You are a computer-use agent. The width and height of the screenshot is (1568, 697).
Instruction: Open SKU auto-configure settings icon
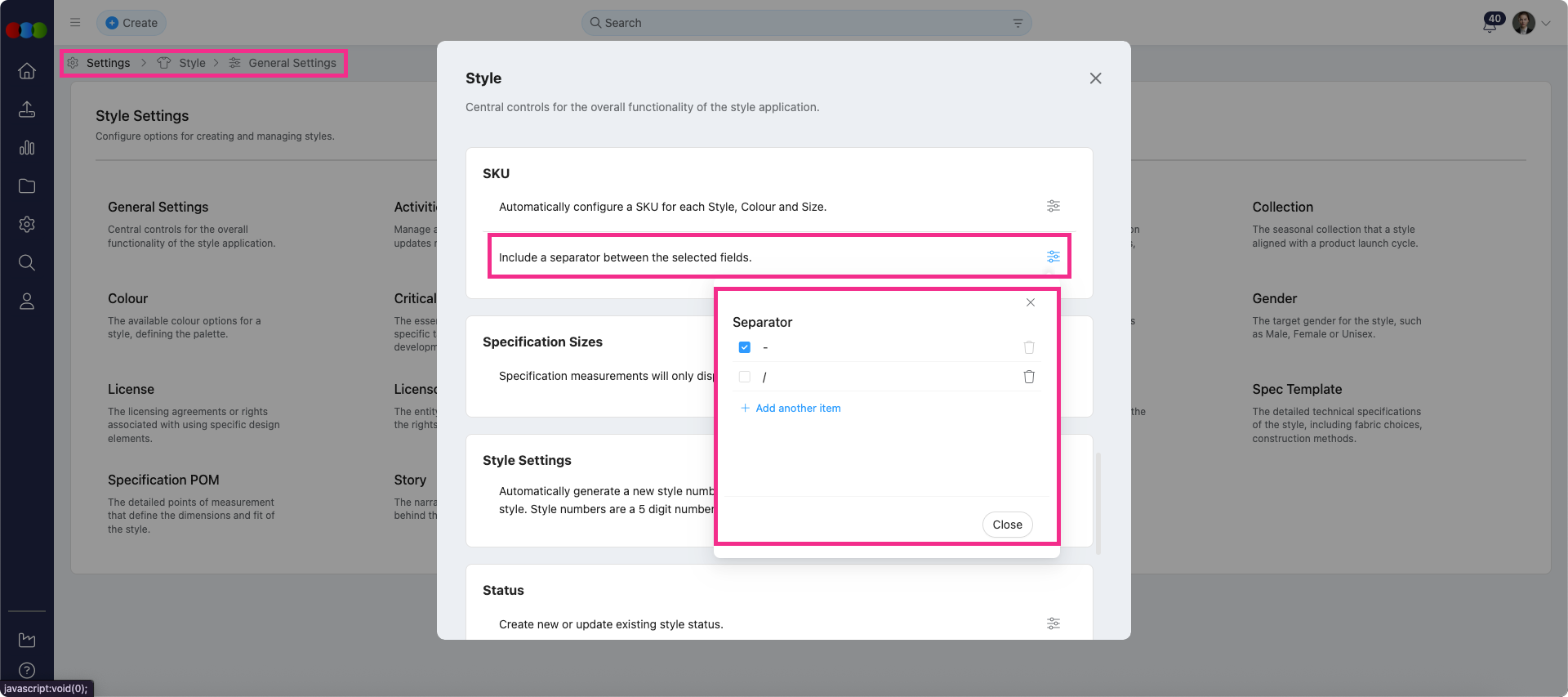tap(1053, 206)
